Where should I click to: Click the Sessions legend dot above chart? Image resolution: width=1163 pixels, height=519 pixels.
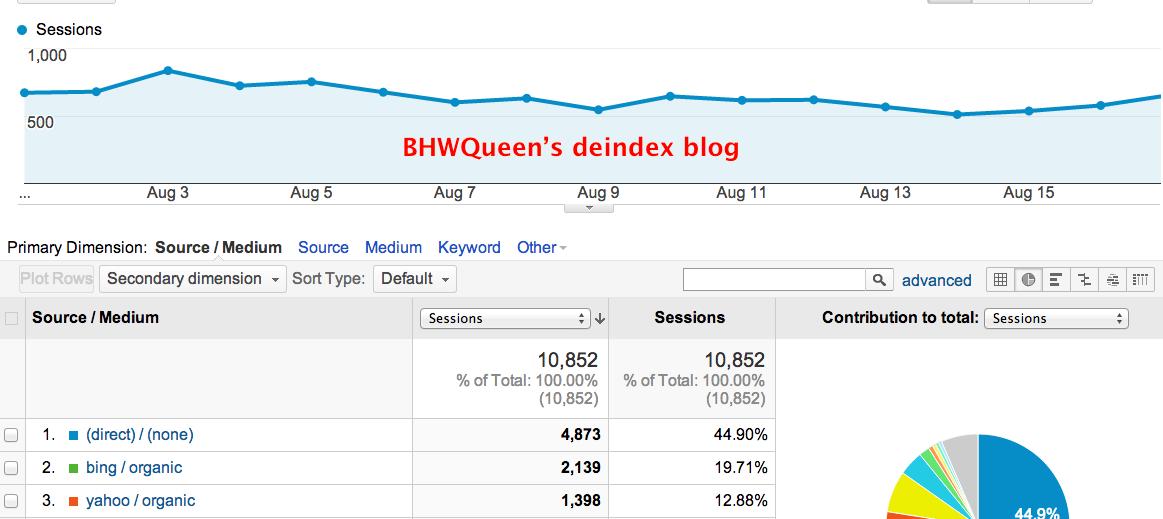pyautogui.click(x=22, y=30)
